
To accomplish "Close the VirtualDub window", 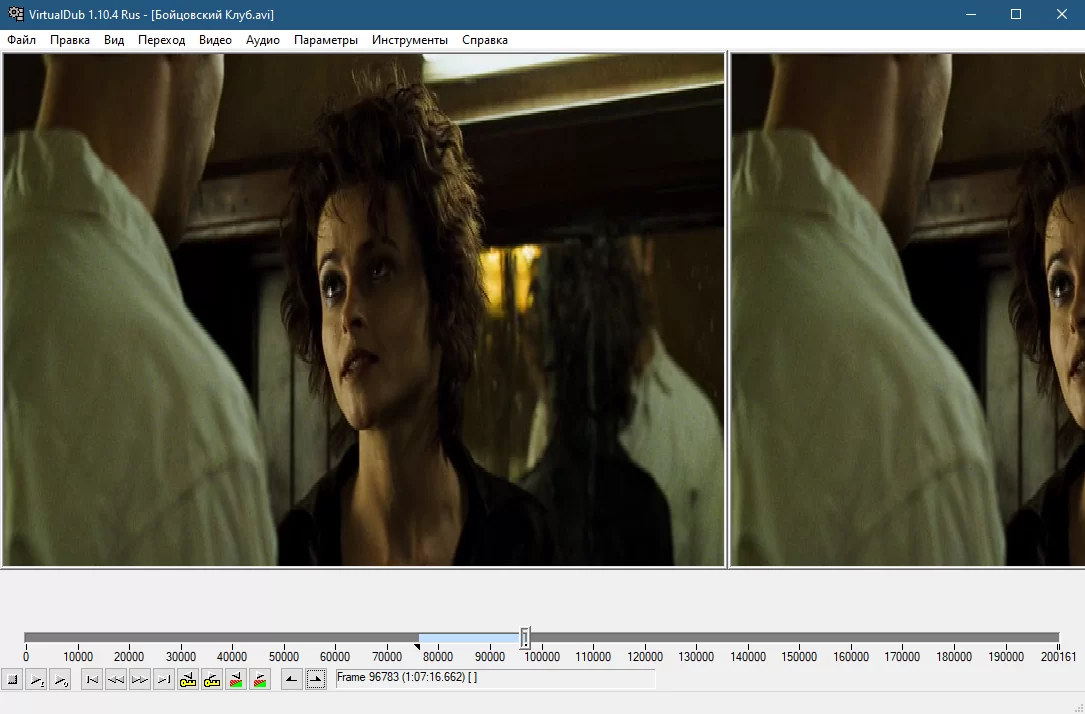I will point(1061,15).
